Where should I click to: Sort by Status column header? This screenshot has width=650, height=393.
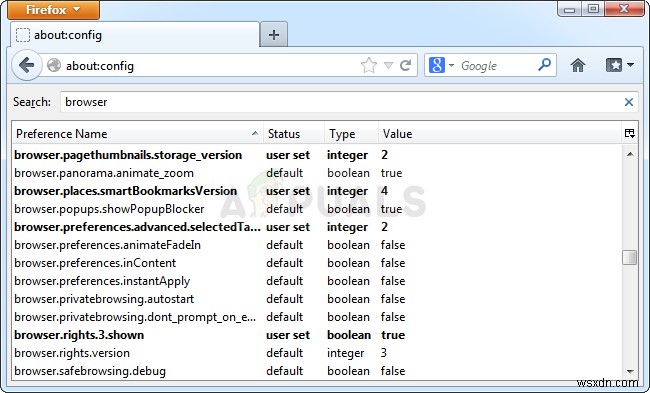point(293,134)
